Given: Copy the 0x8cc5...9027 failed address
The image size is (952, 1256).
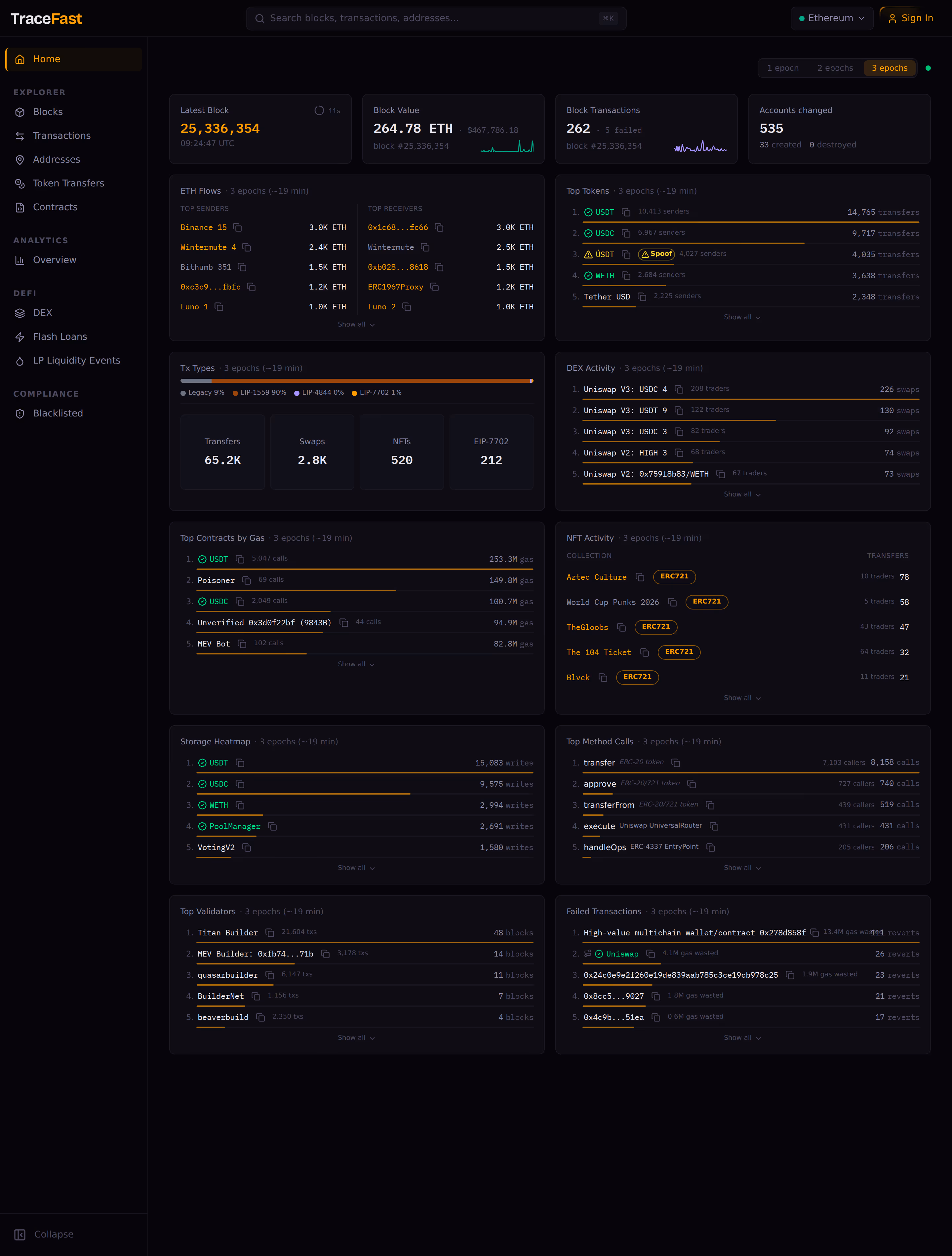Looking at the screenshot, I should [x=655, y=997].
